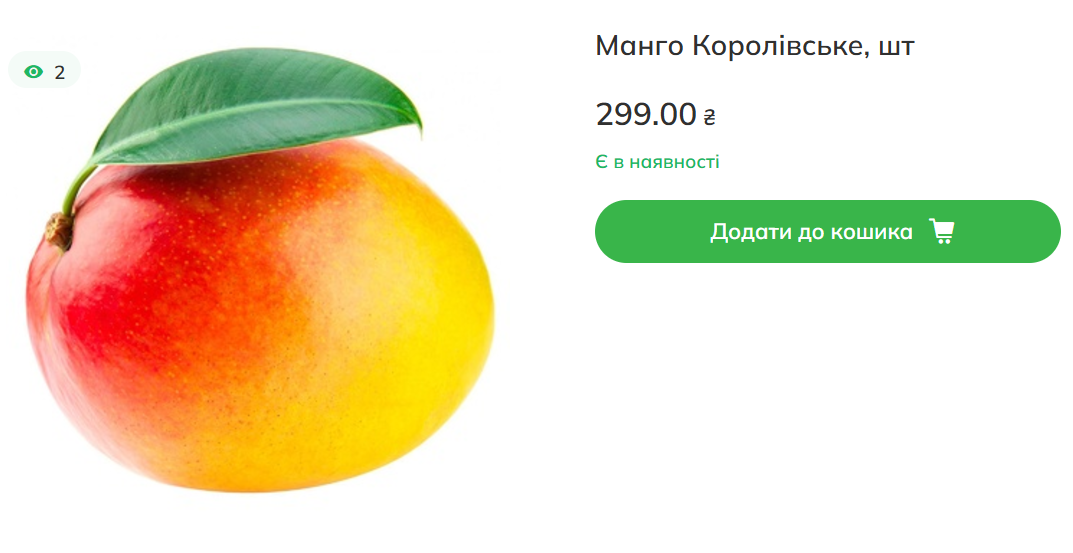1073x553 pixels.
Task: Click the brown mango stem
Action: pyautogui.click(x=58, y=230)
